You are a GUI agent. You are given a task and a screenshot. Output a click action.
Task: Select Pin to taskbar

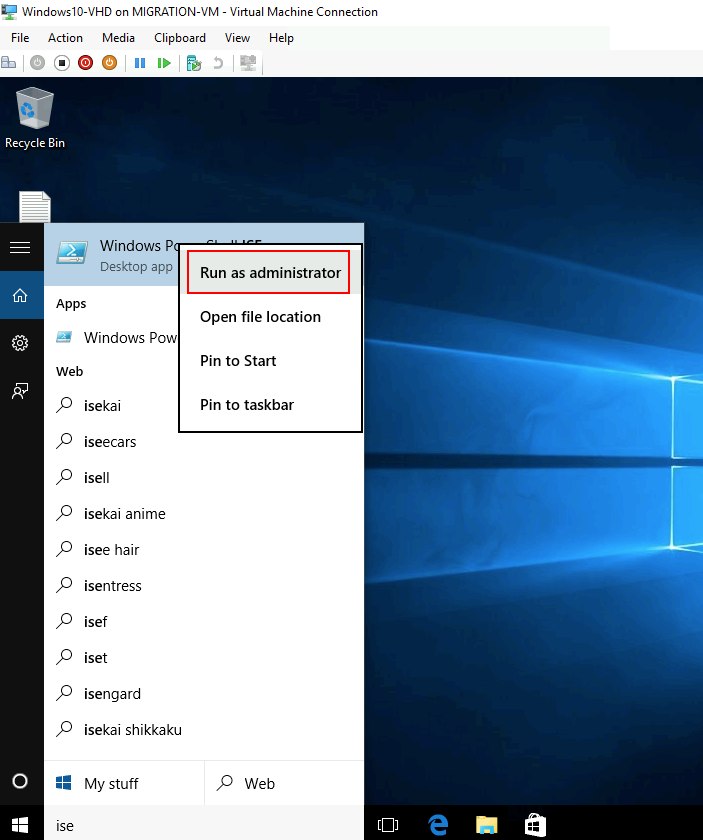click(270, 404)
